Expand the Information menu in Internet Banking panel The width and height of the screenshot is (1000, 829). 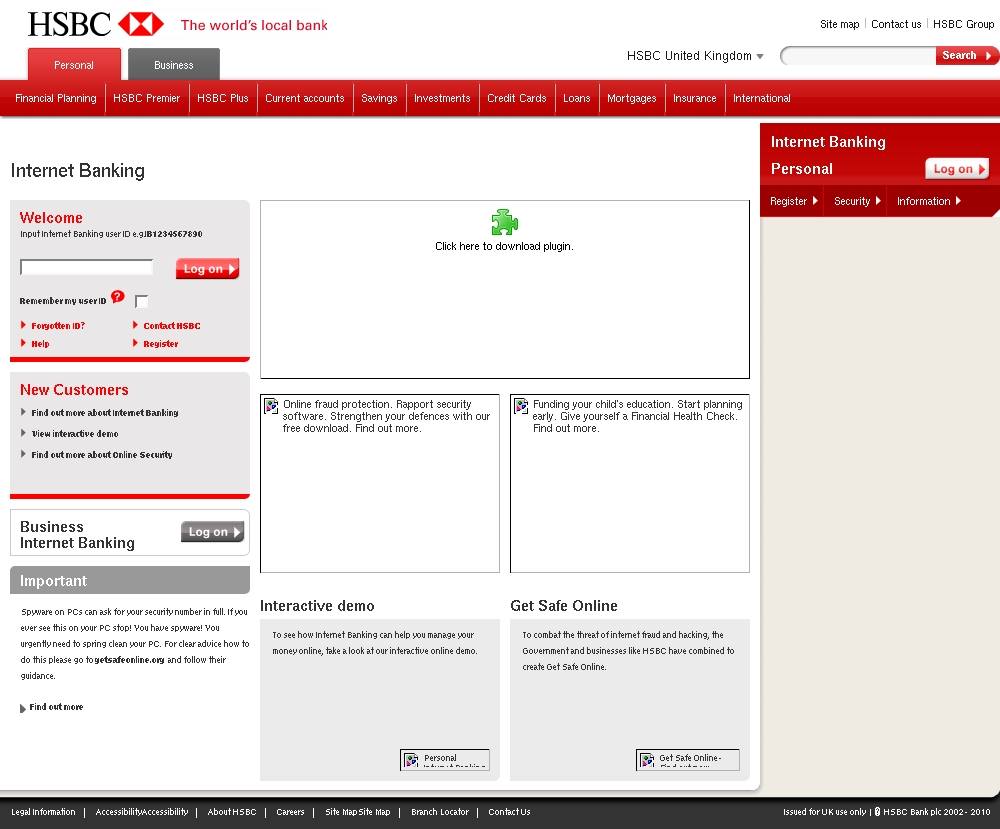pos(929,201)
